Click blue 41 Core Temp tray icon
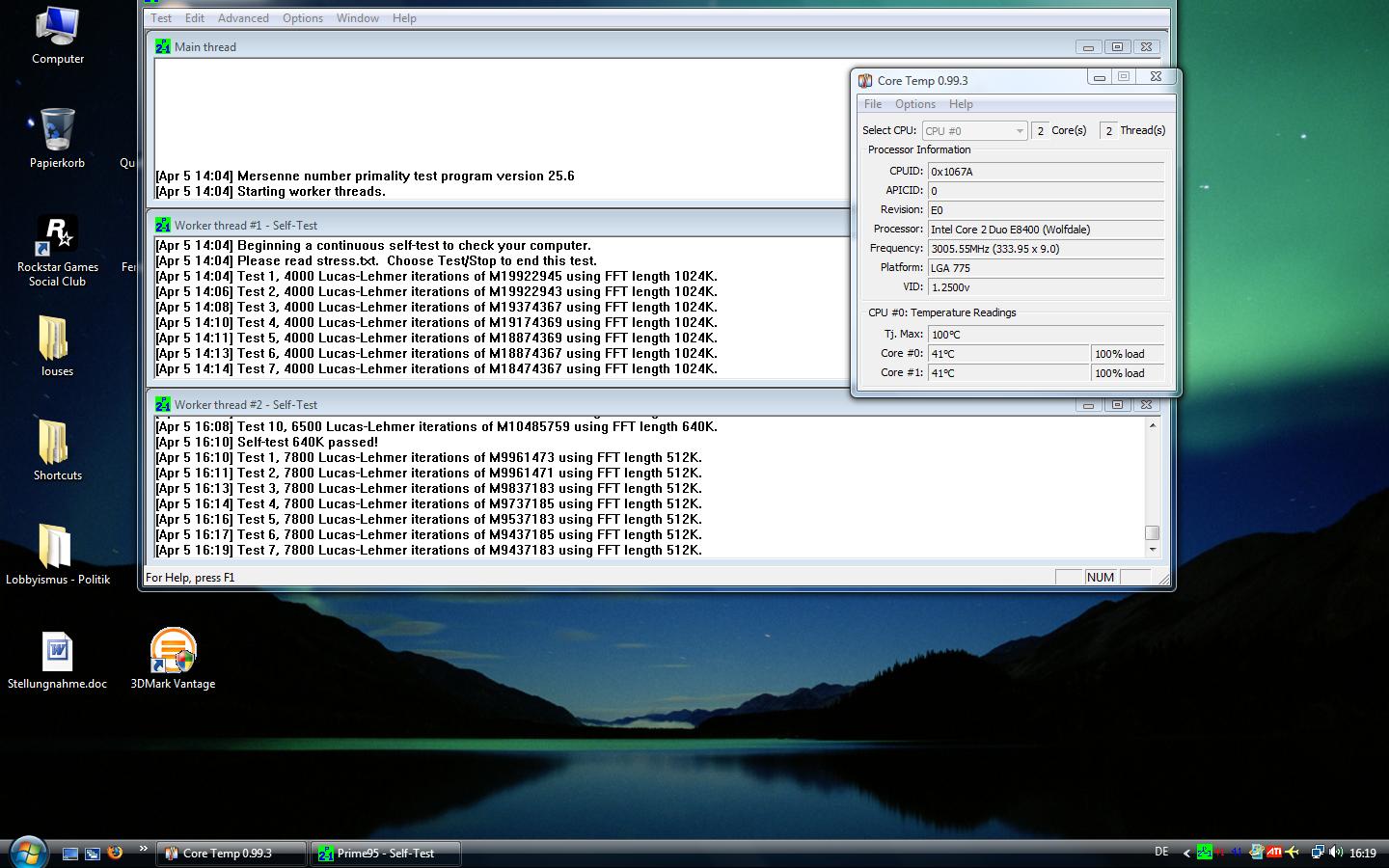1389x868 pixels. 1238,853
